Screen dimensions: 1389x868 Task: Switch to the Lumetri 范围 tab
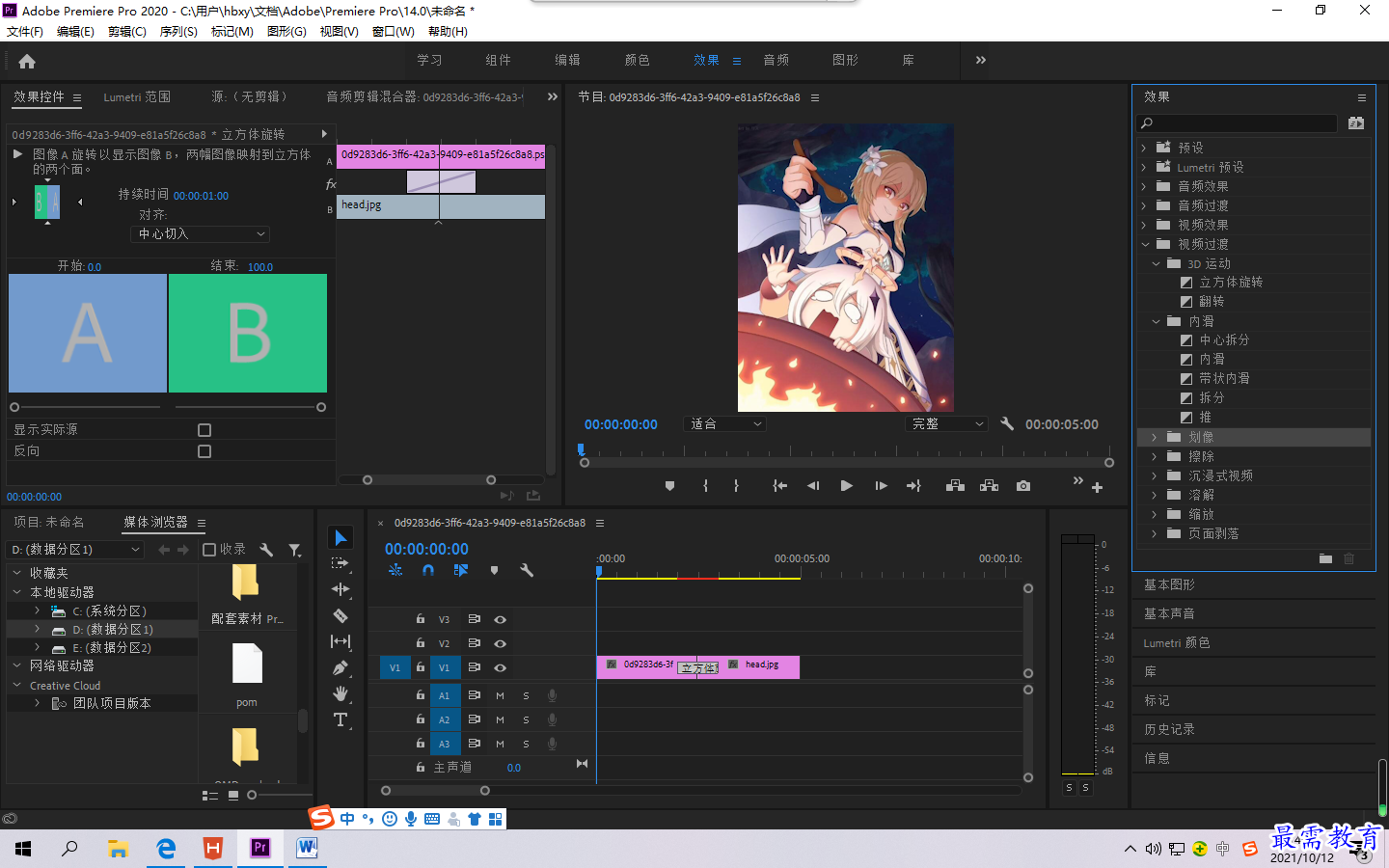137,97
